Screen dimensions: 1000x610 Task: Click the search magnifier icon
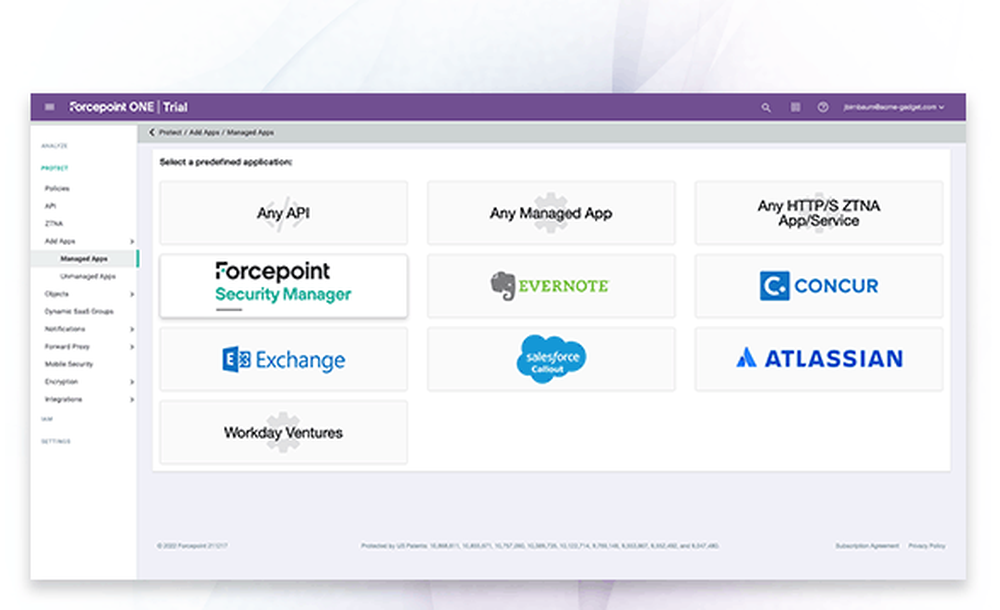point(766,108)
